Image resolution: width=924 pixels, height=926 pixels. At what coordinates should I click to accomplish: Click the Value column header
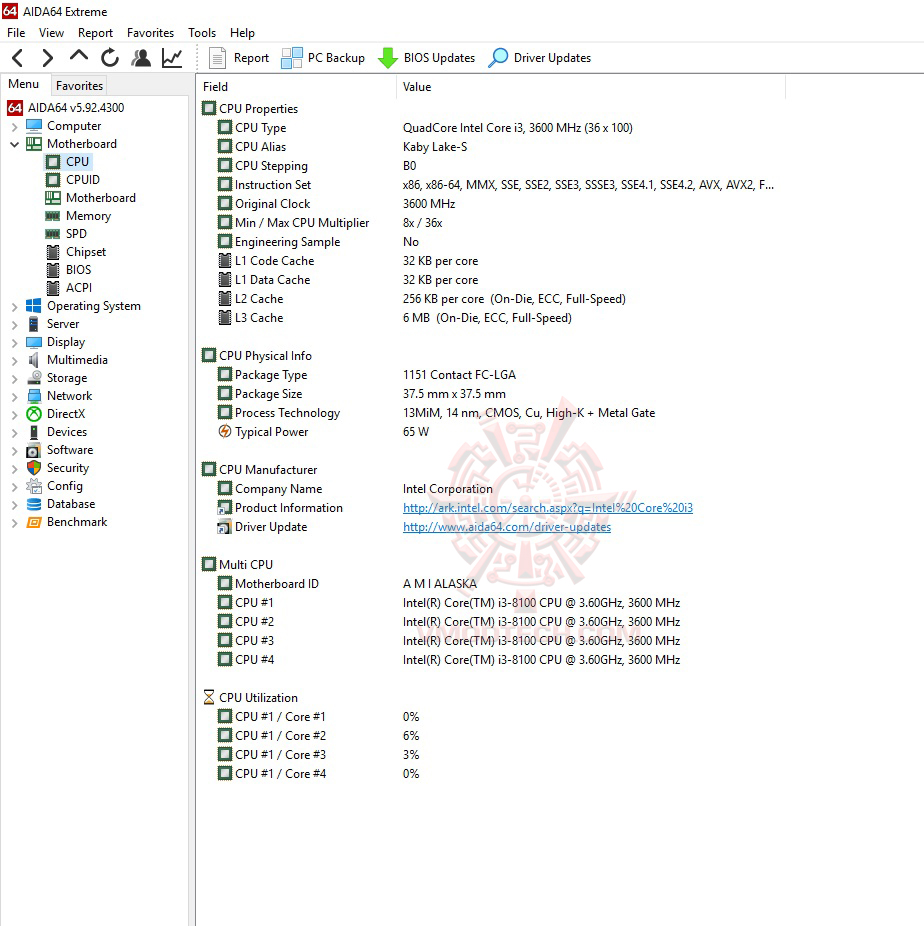click(591, 87)
